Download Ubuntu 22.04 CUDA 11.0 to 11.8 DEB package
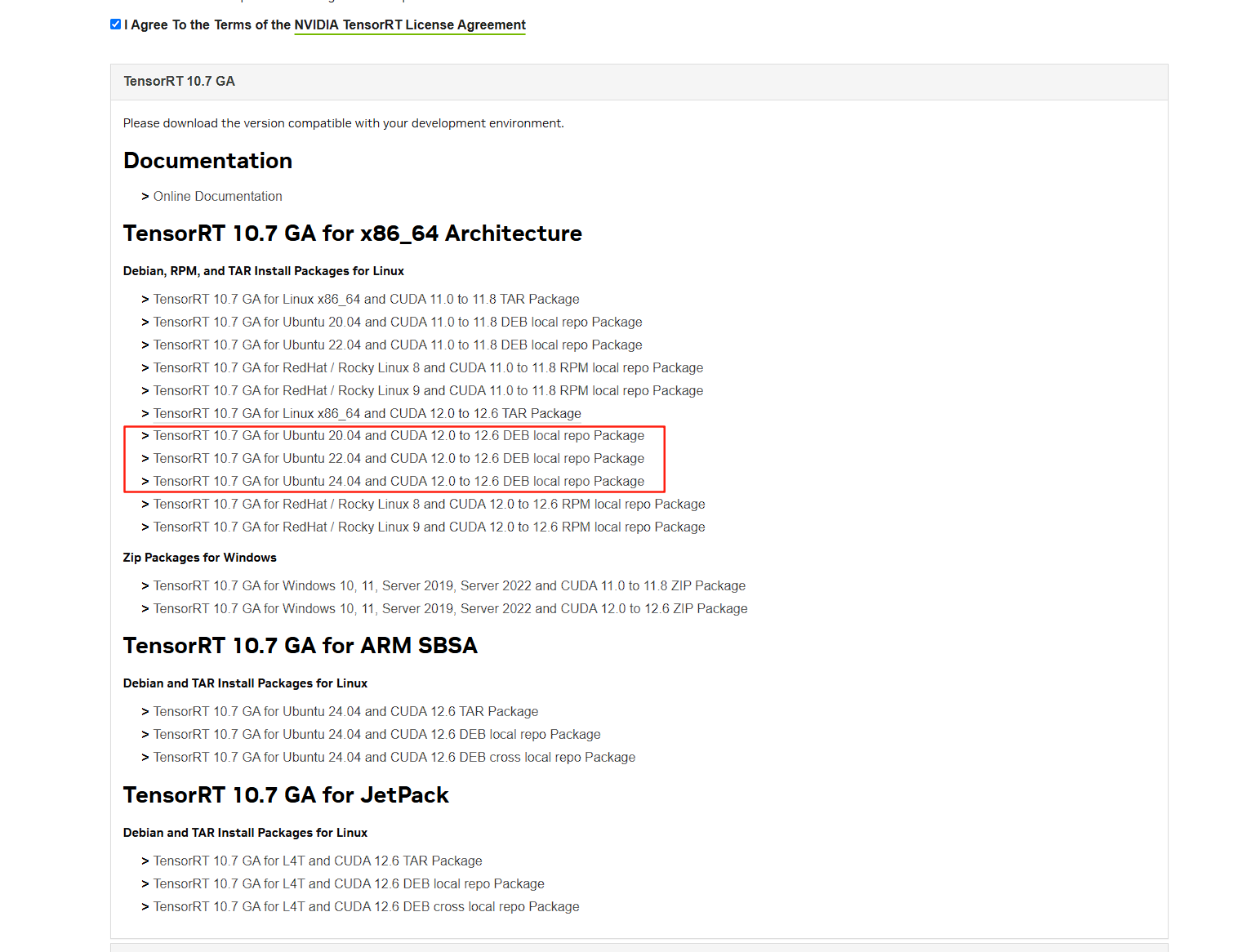 398,345
